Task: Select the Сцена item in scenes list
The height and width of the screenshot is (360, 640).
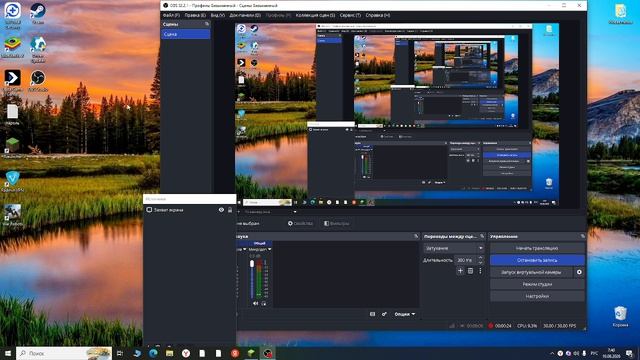Action: click(186, 34)
